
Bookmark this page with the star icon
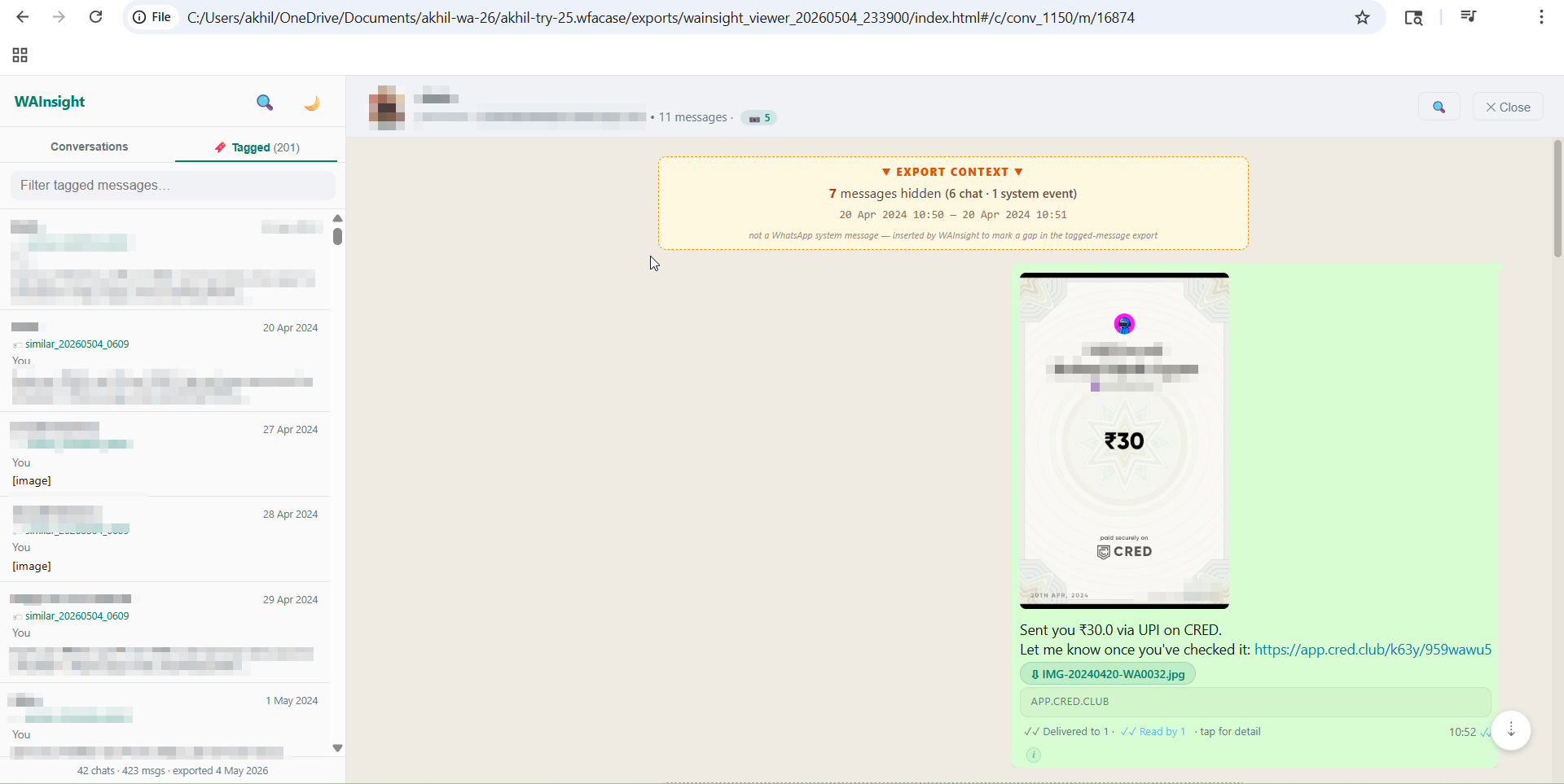pos(1362,17)
